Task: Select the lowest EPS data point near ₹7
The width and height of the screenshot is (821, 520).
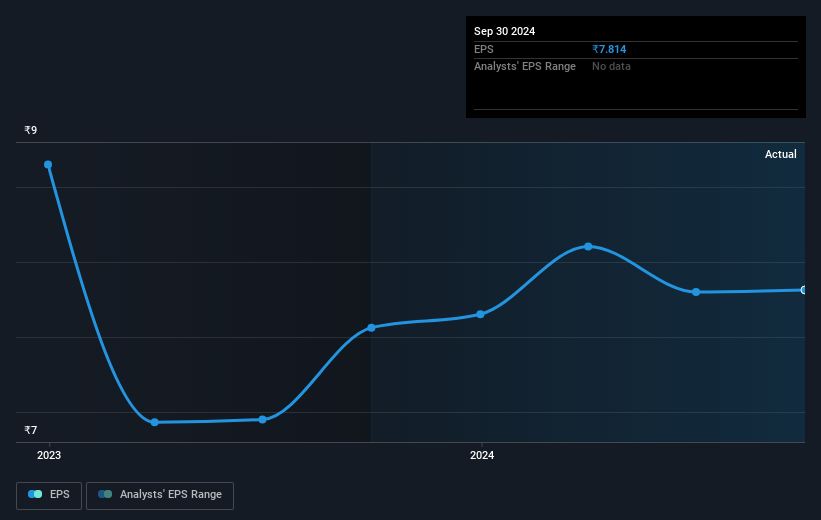Action: click(154, 422)
